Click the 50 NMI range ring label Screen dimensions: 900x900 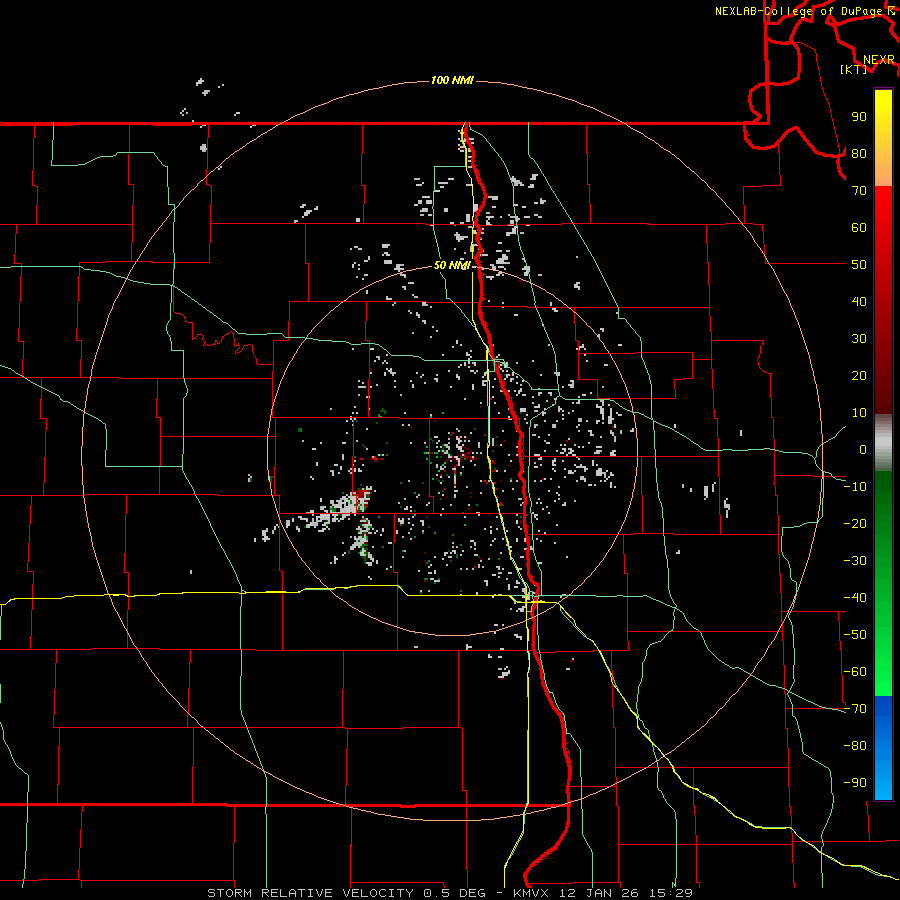(x=452, y=265)
